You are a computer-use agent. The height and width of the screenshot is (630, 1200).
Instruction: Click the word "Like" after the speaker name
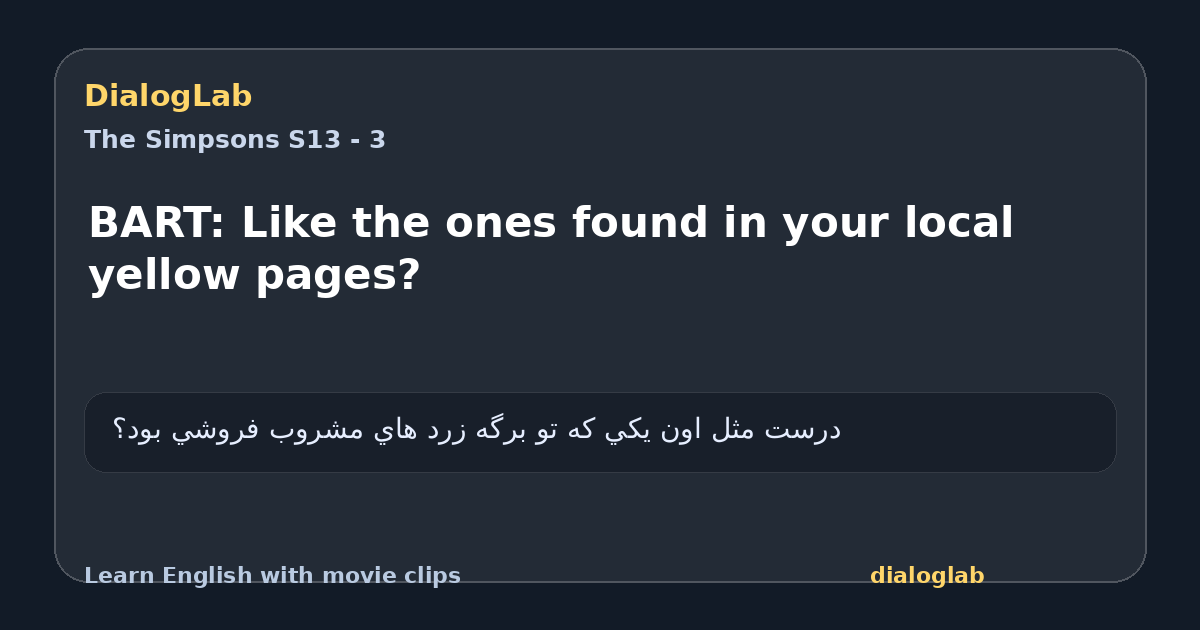(287, 223)
